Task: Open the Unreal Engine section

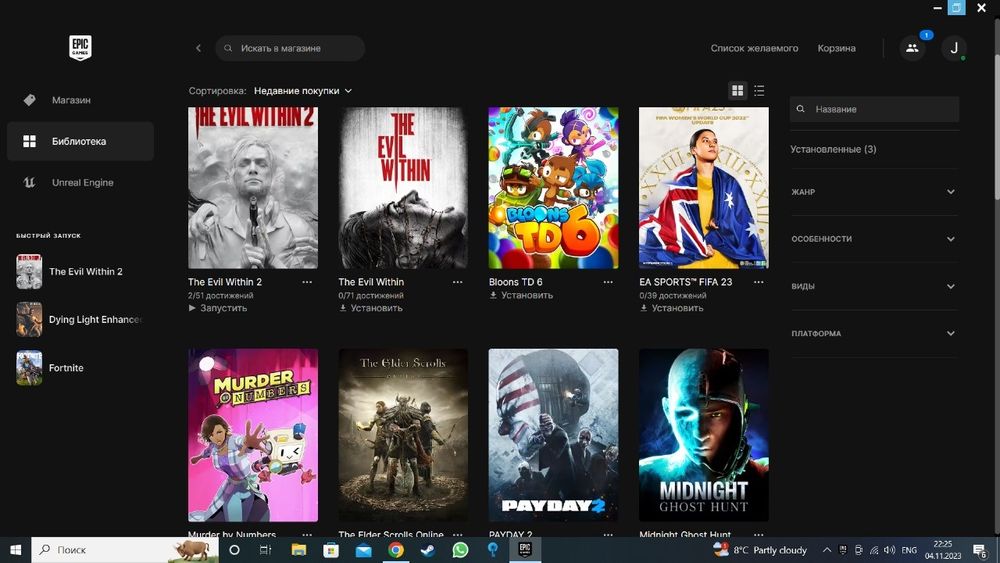Action: click(80, 182)
